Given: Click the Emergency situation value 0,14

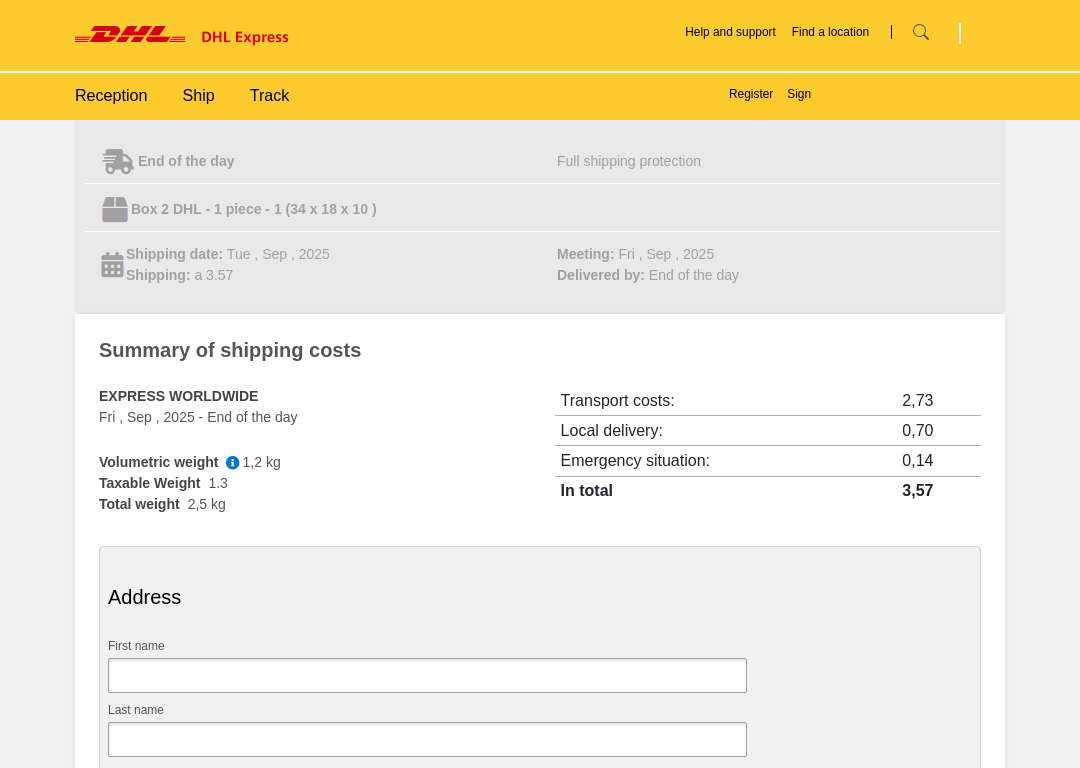Looking at the screenshot, I should 917,461.
